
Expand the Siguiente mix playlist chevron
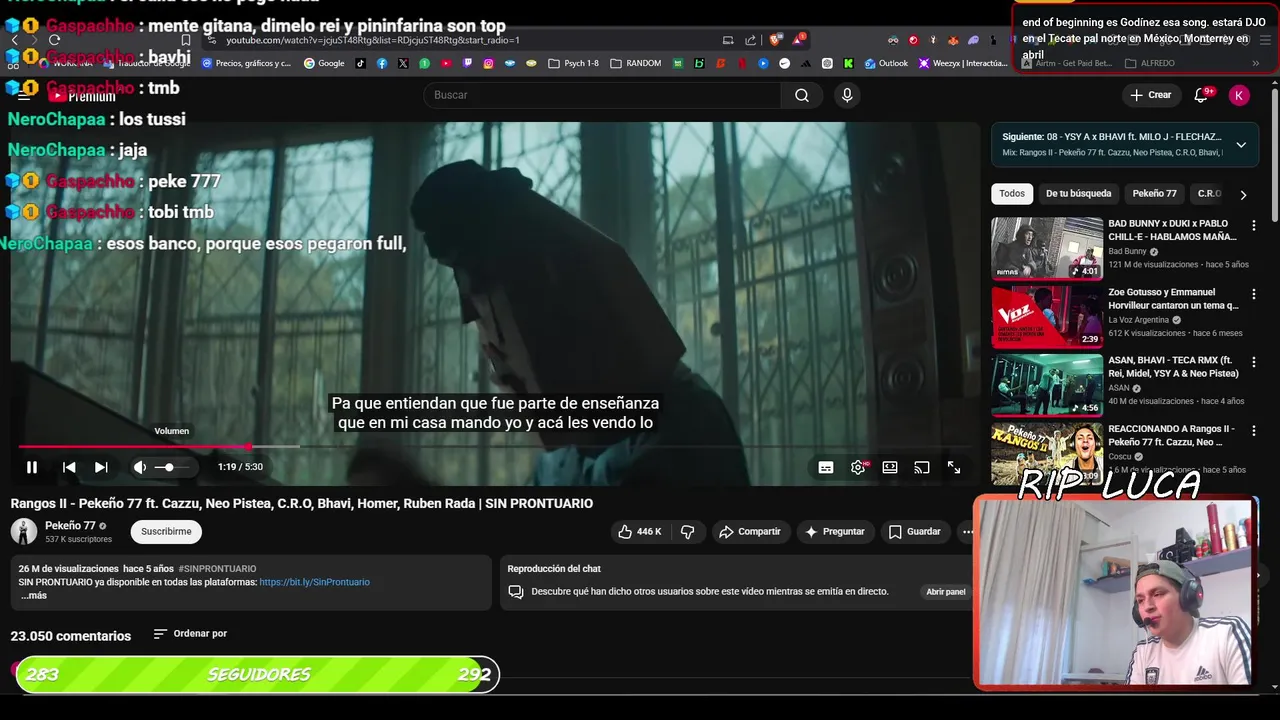[1241, 145]
